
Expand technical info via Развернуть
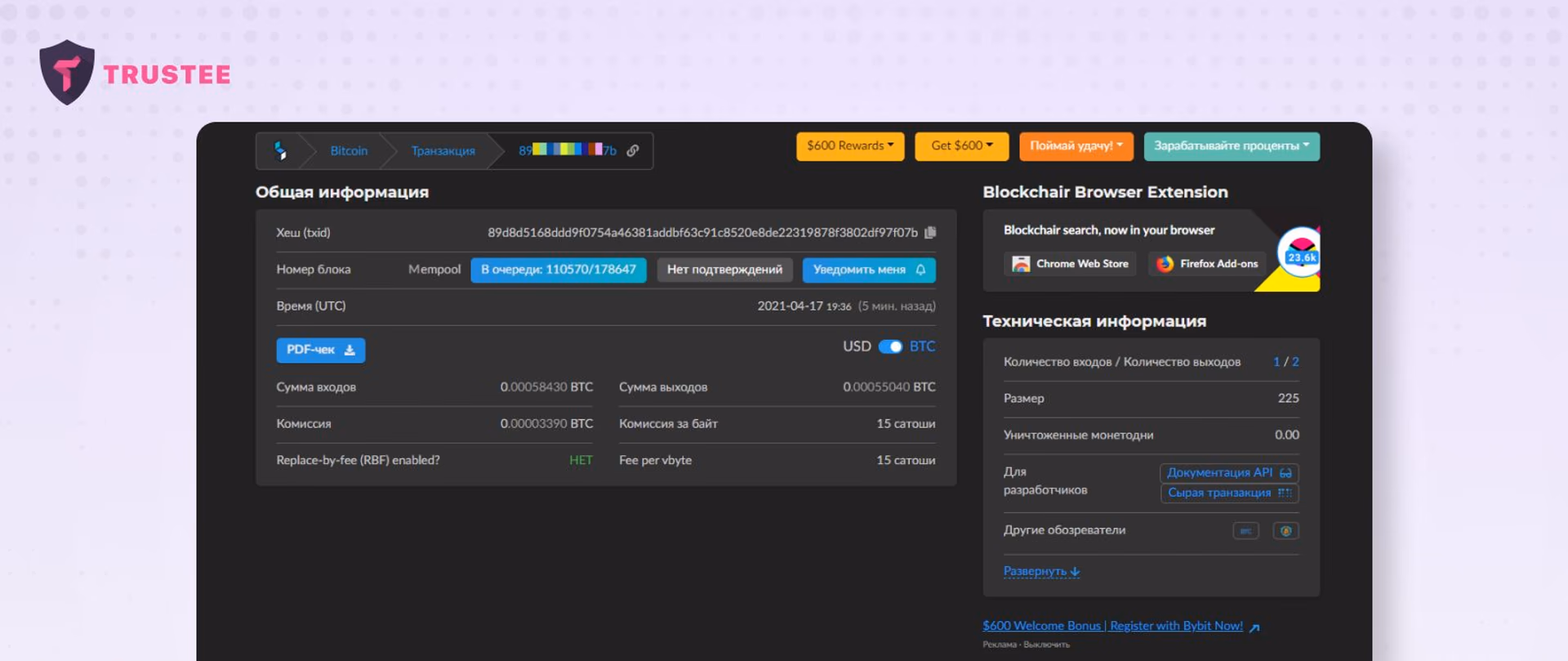pos(1042,571)
